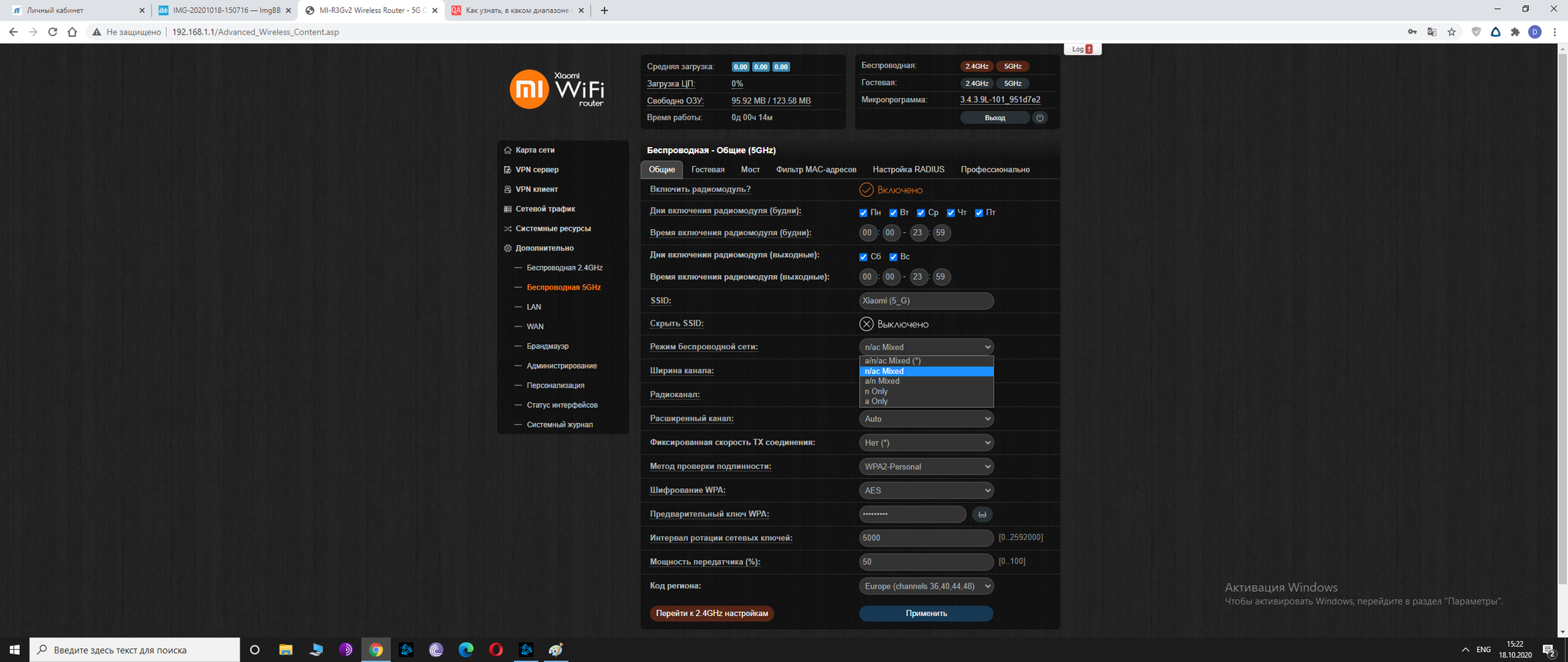Open VPN сервер in the sidebar
The image size is (1568, 662).
click(537, 169)
